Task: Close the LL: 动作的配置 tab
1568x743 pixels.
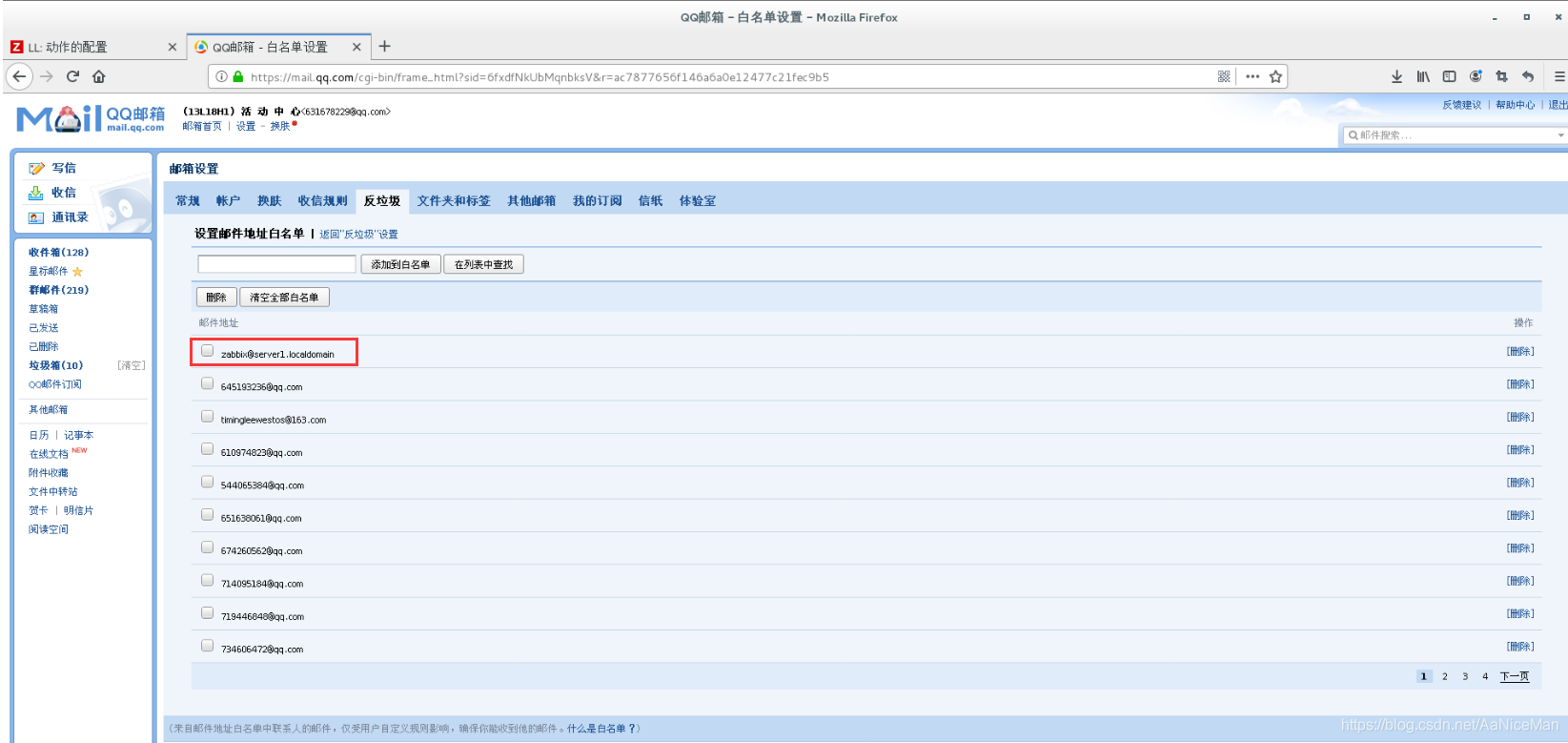Action: [172, 47]
